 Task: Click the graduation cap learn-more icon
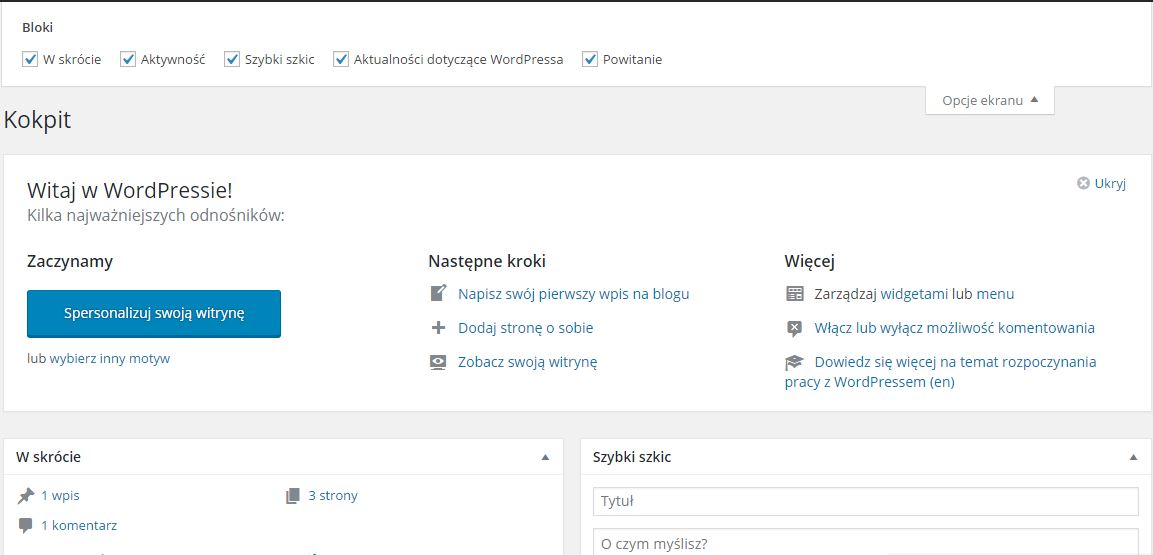[794, 362]
